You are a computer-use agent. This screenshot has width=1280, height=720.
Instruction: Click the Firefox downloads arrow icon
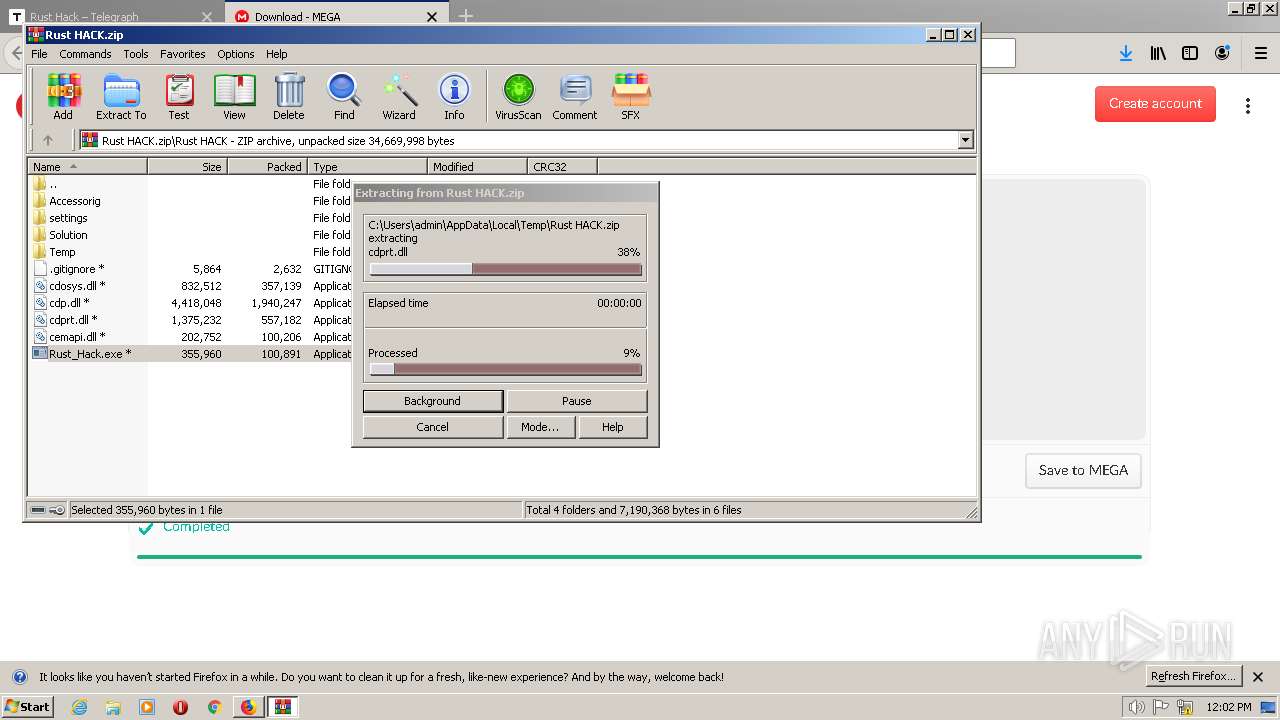pos(1126,53)
